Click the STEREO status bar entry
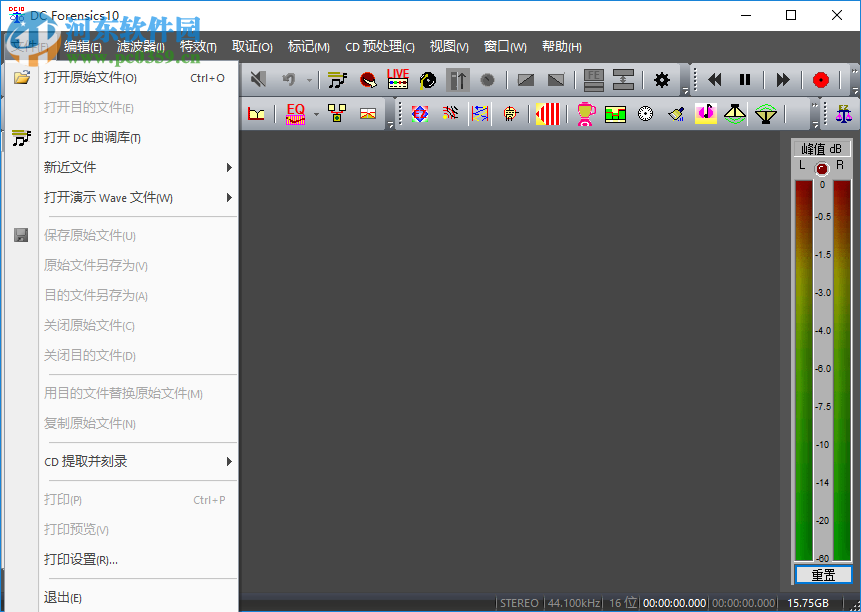Image resolution: width=861 pixels, height=612 pixels. pyautogui.click(x=519, y=603)
